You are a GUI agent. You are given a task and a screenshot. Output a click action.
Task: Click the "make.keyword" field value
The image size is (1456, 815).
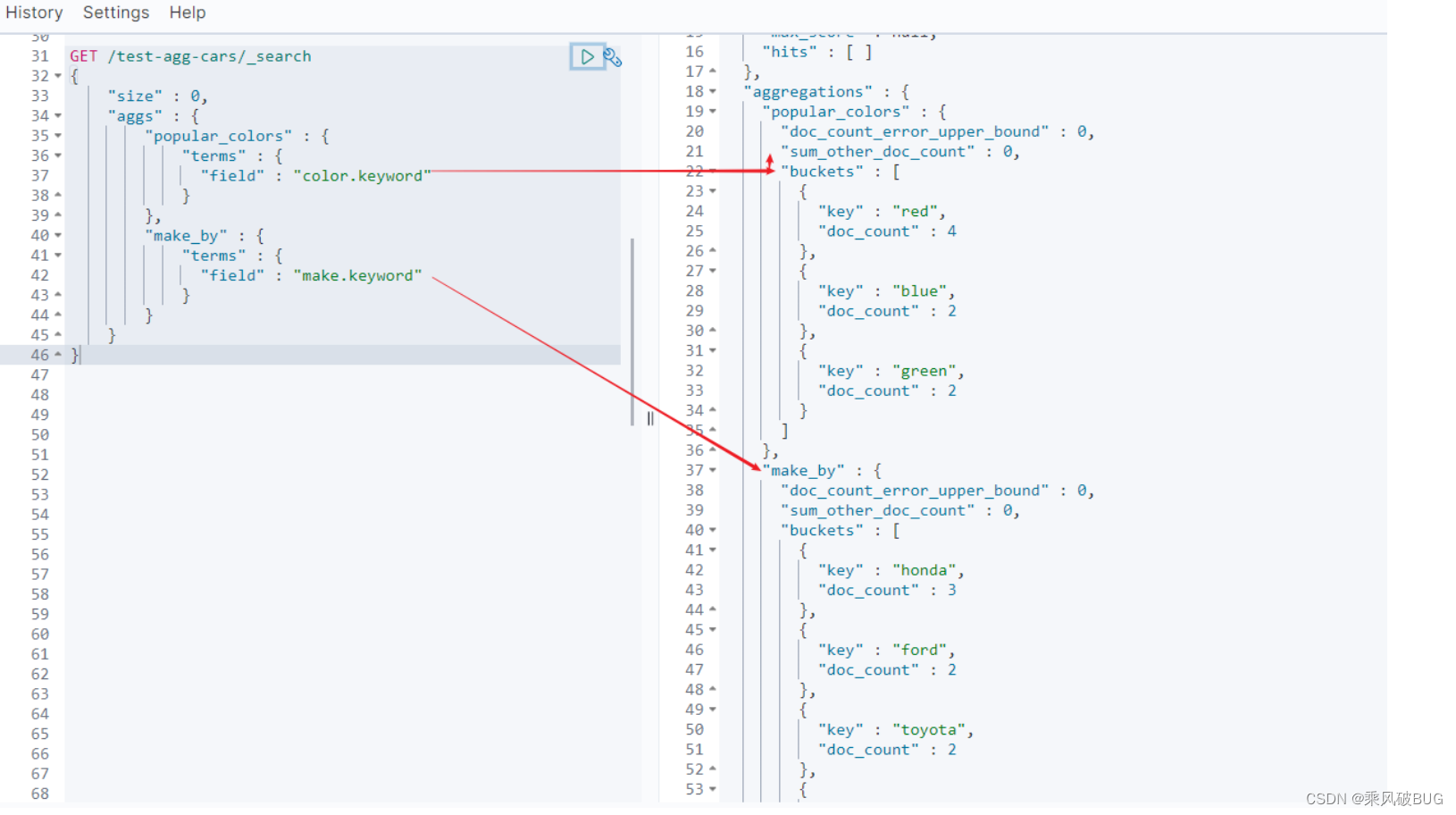(357, 276)
